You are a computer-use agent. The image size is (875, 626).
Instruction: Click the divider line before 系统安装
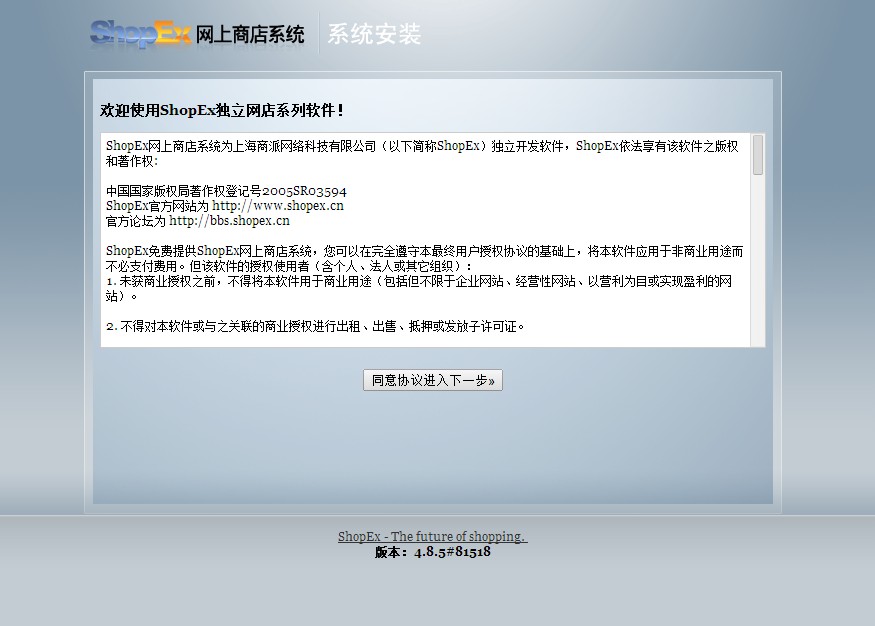[x=318, y=33]
